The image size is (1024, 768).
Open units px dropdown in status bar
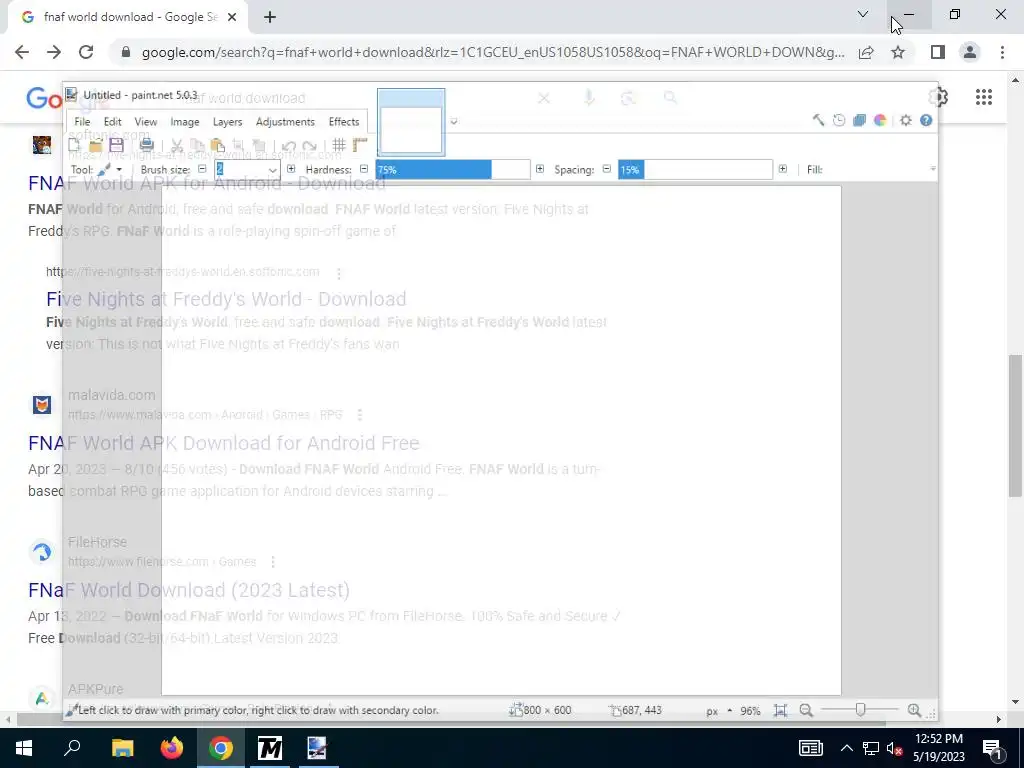(x=718, y=711)
